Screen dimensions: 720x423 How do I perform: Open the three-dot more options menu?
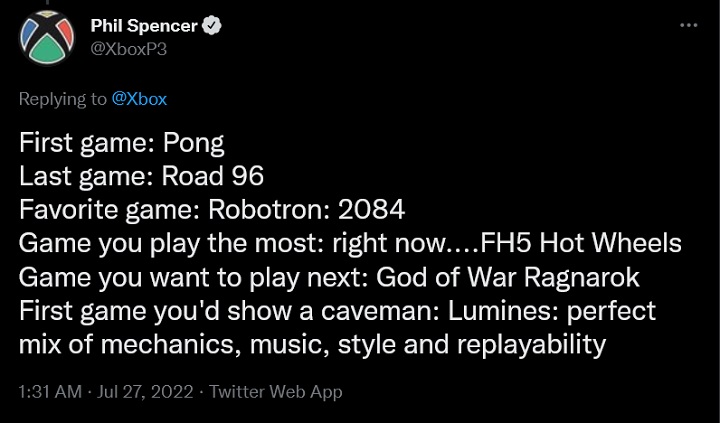tap(689, 24)
